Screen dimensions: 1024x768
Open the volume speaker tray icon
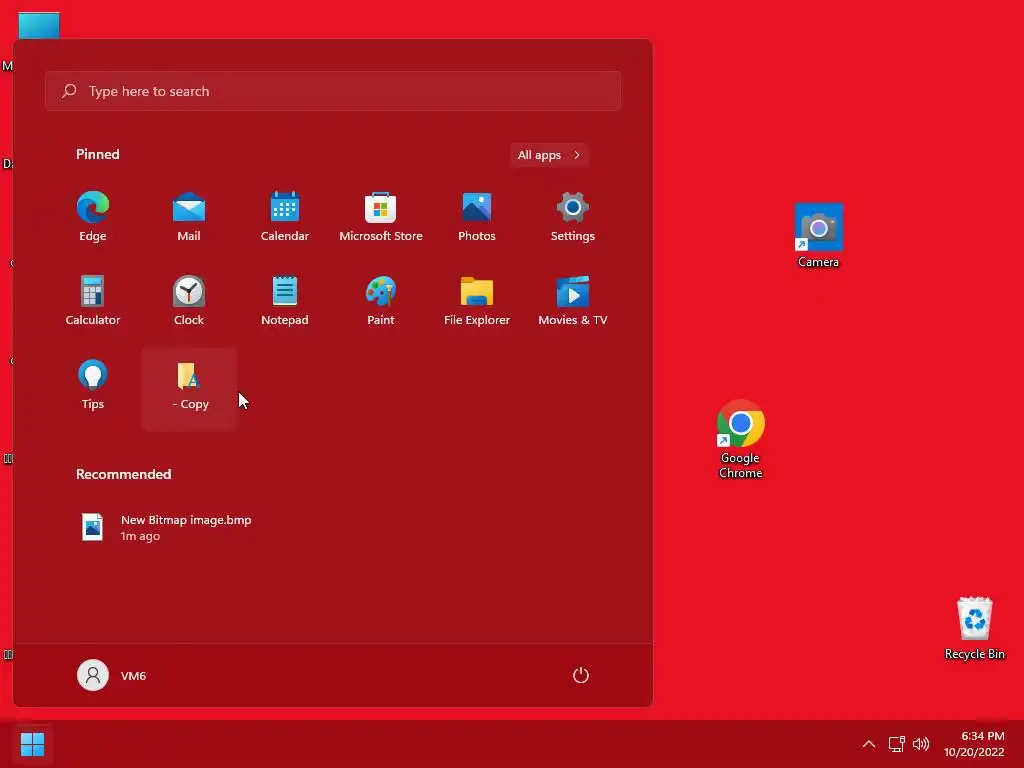pos(921,744)
